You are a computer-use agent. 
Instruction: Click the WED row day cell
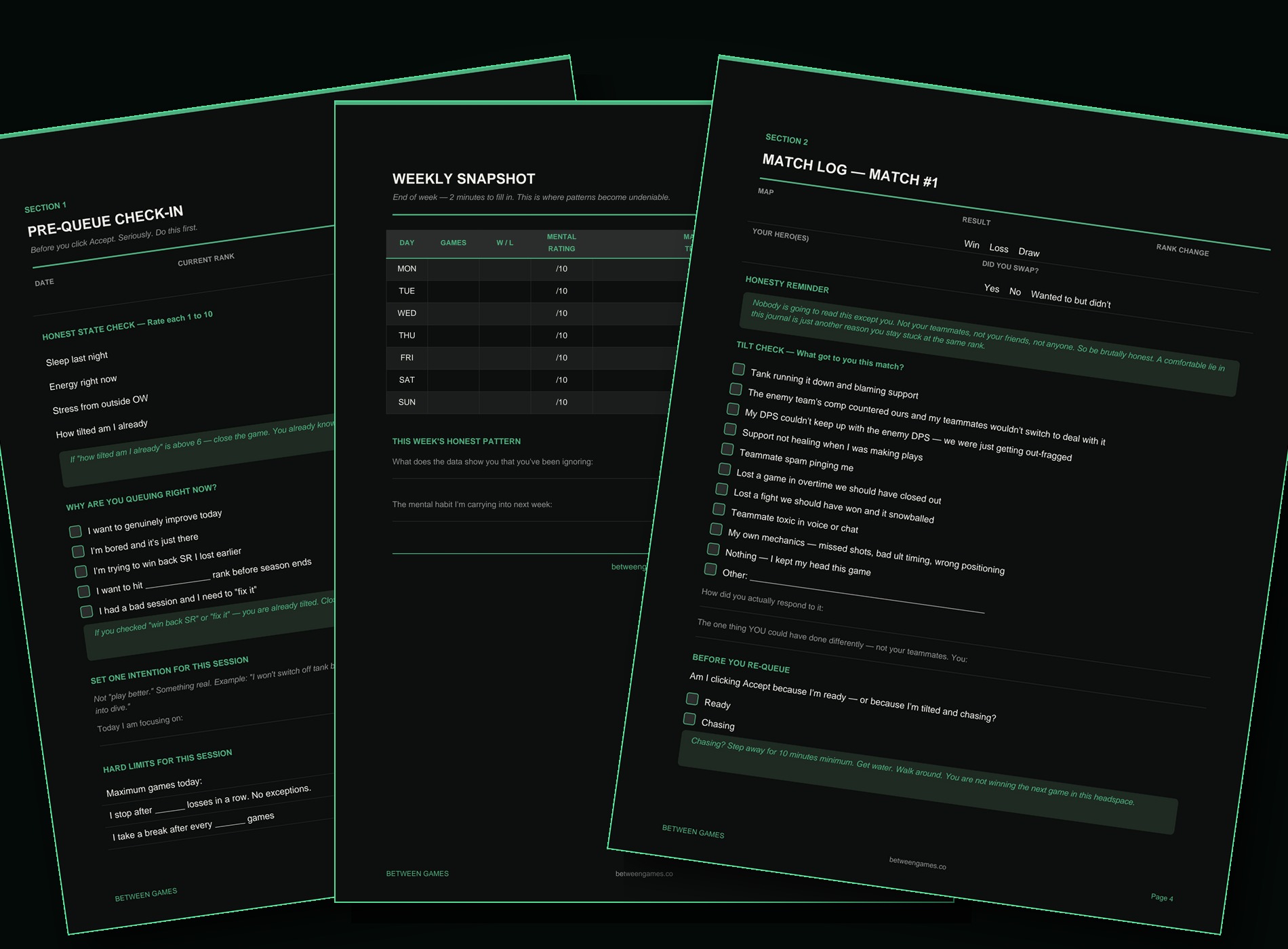(407, 313)
